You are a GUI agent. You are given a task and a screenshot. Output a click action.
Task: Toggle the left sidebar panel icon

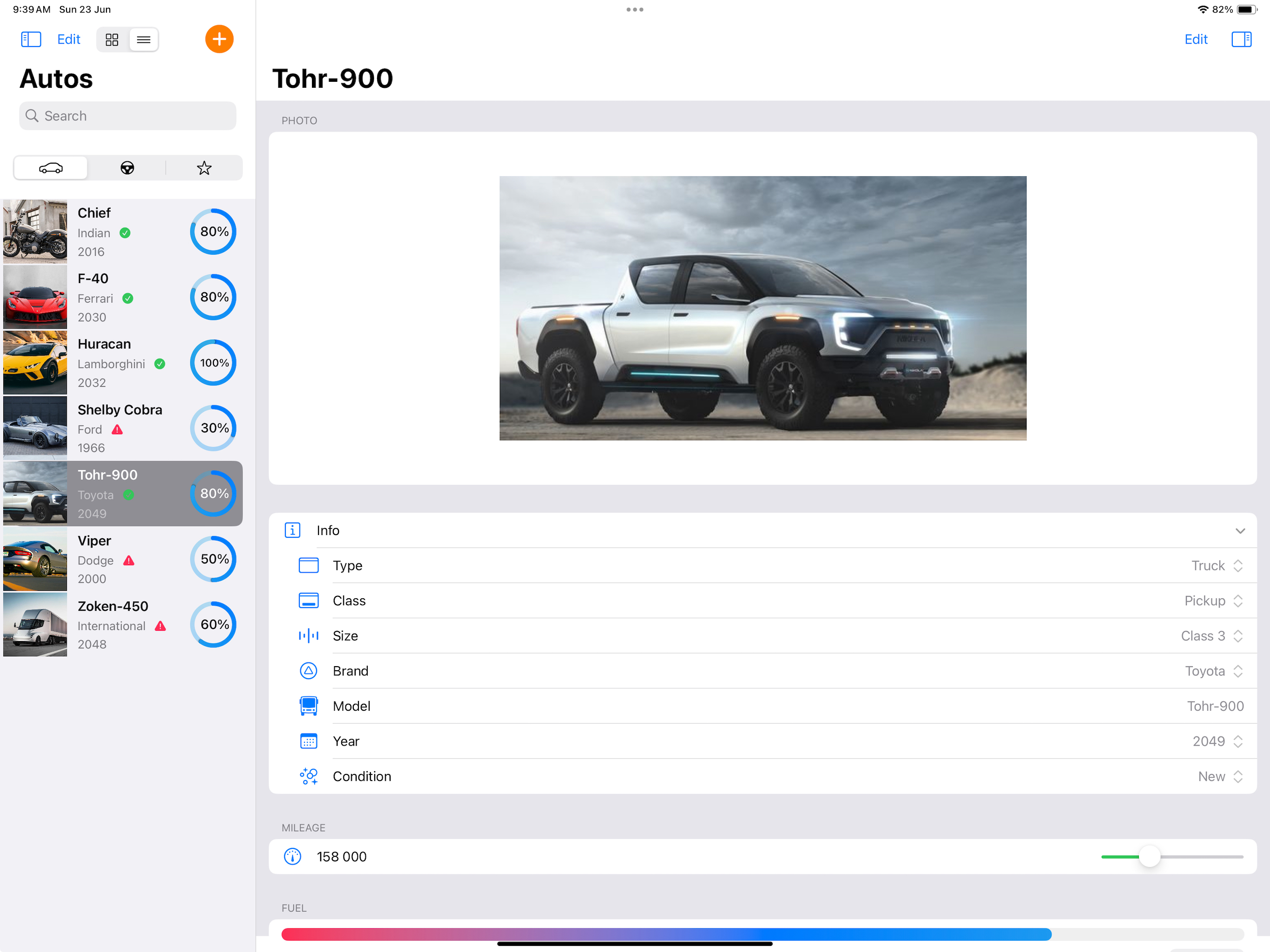(31, 39)
